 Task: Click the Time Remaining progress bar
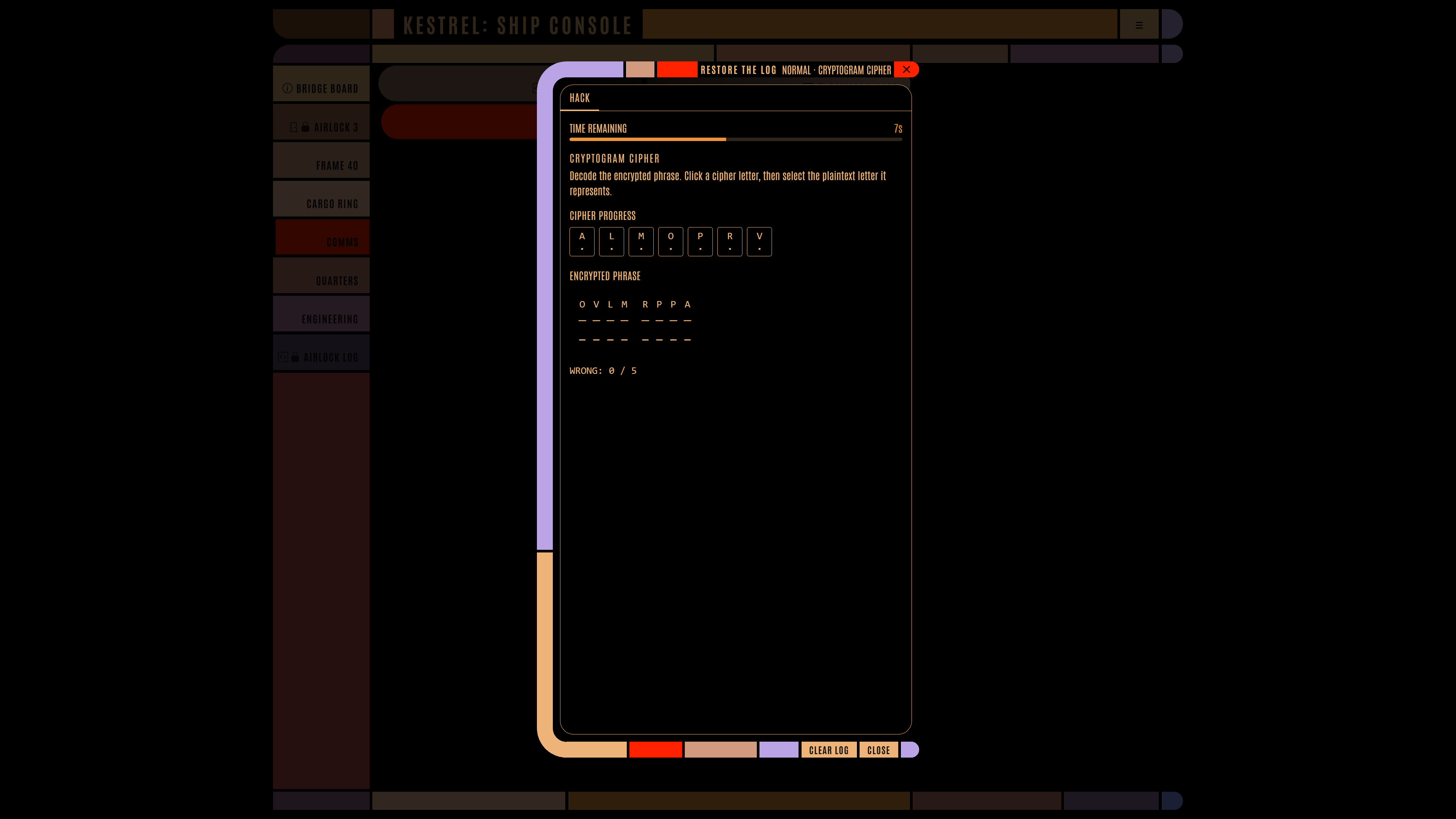[735, 139]
